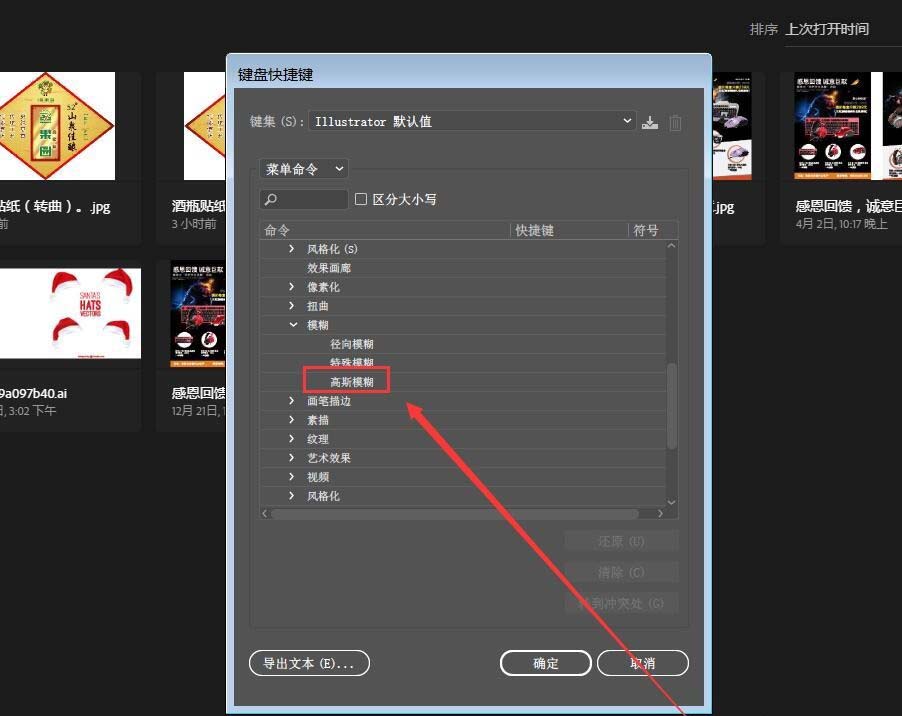Select the 径向模糊 command
902x716 pixels.
[x=352, y=343]
